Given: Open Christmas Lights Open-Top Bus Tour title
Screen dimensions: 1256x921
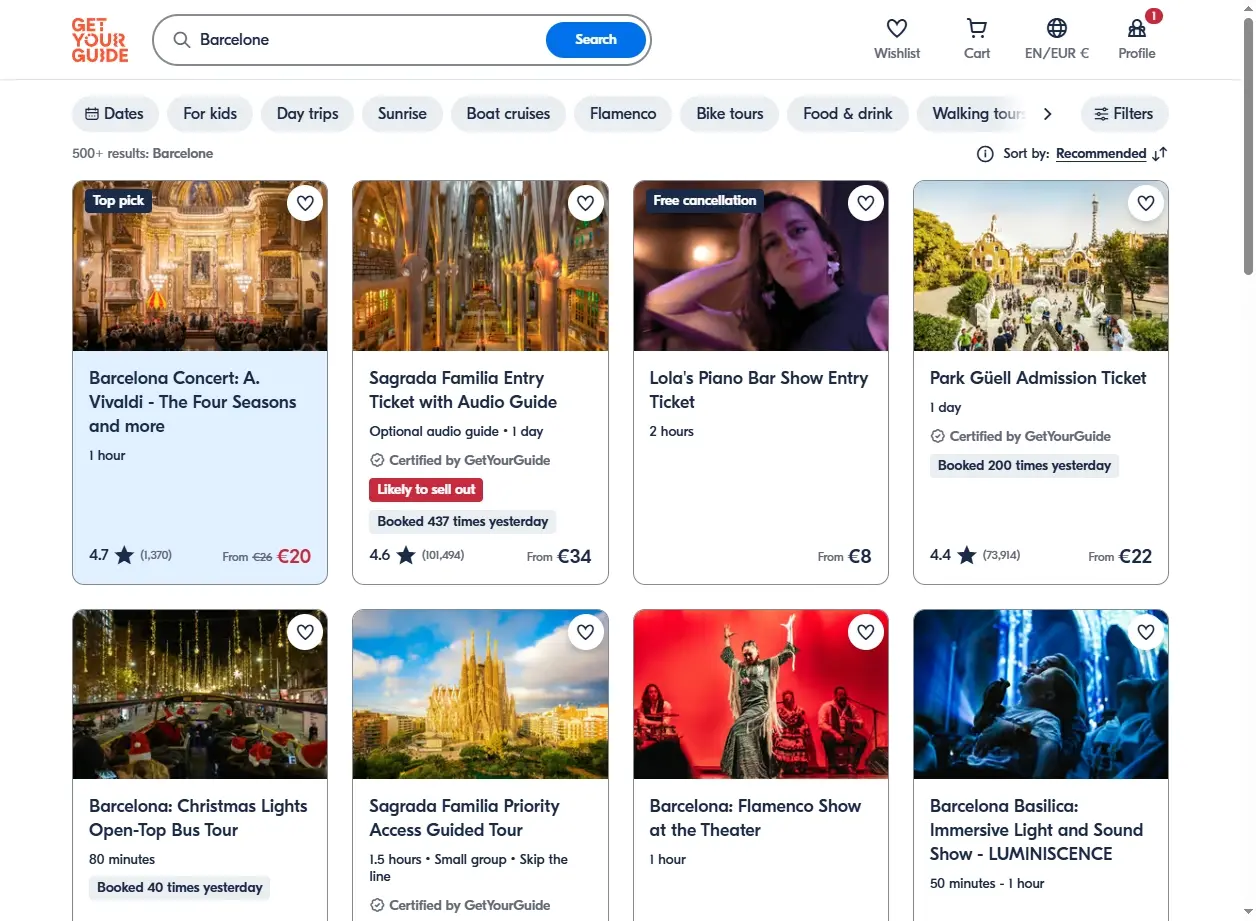Looking at the screenshot, I should point(198,818).
